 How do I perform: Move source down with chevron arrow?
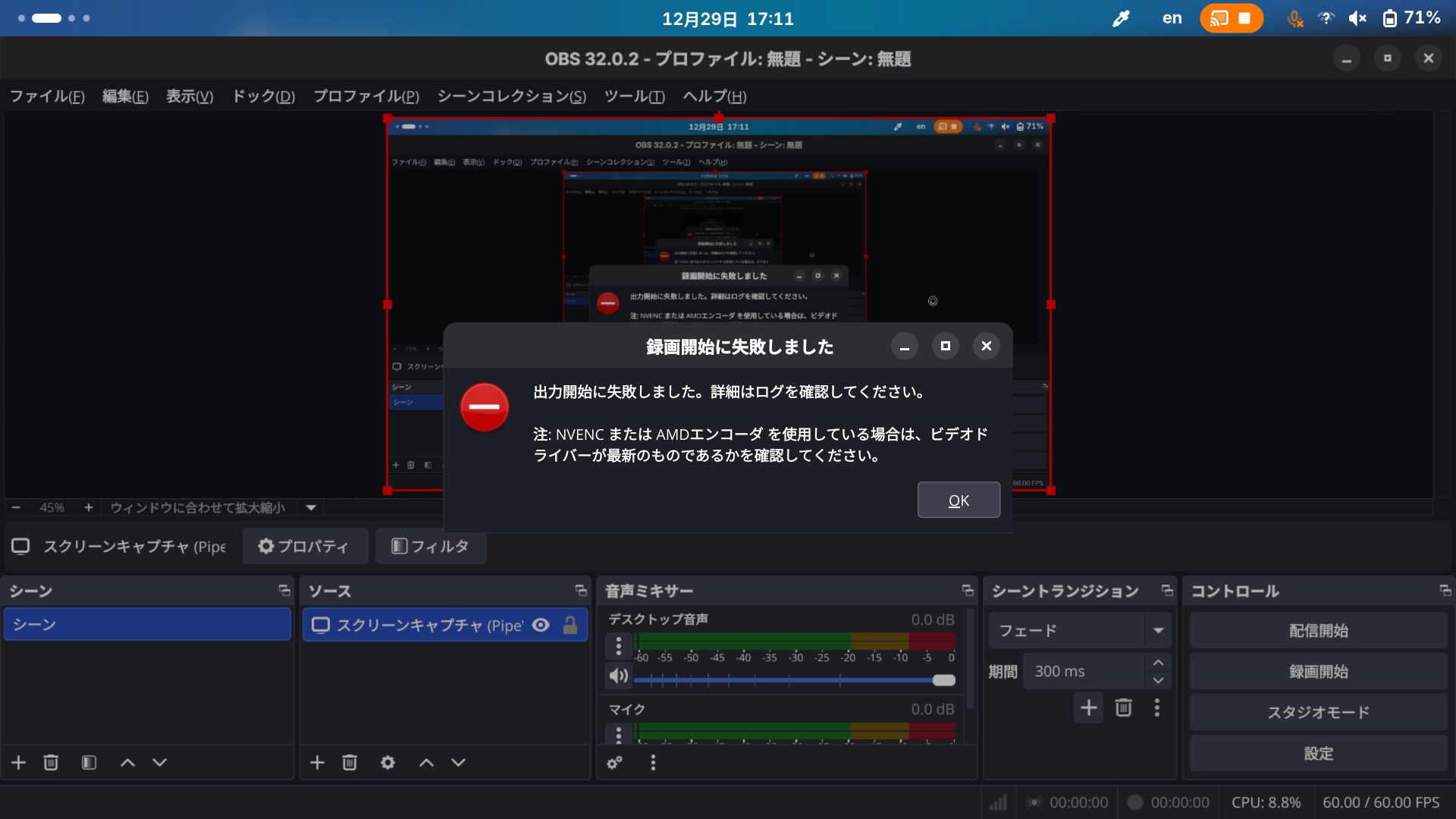click(458, 762)
